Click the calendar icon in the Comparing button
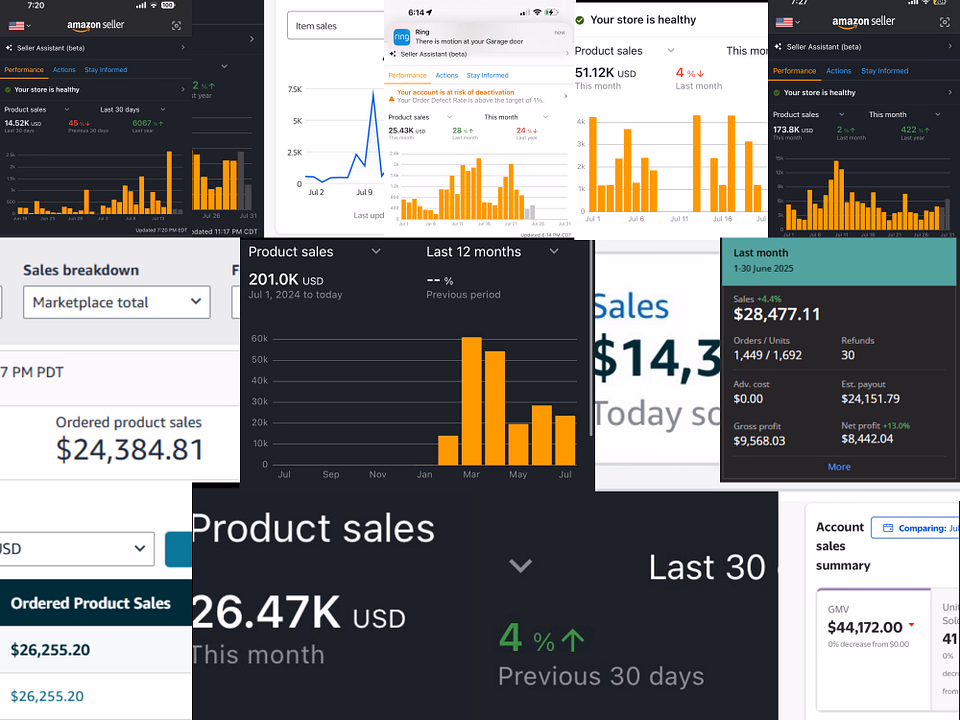 pyautogui.click(x=888, y=528)
